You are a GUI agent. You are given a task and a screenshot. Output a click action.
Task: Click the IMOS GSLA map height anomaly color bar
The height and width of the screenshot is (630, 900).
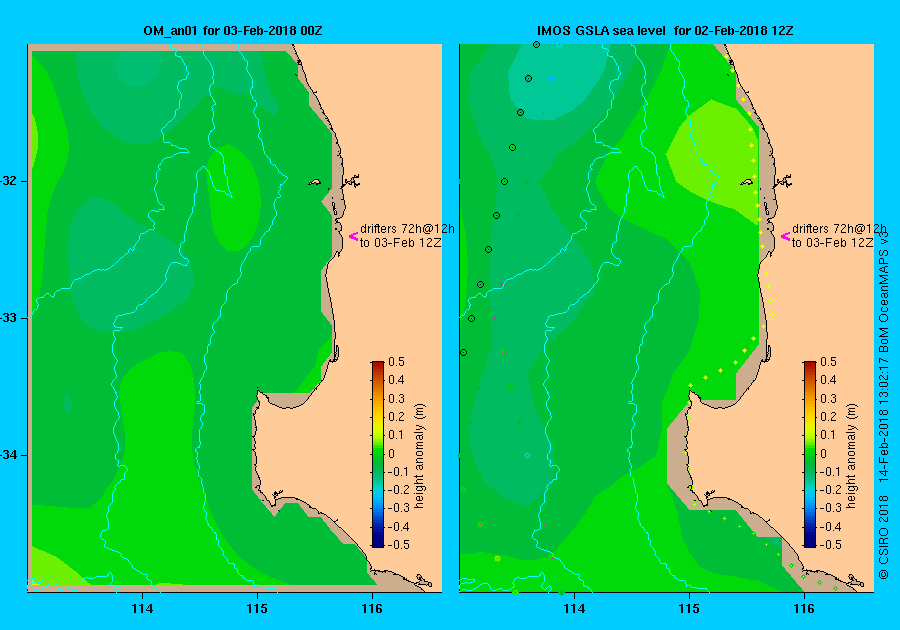tap(809, 454)
